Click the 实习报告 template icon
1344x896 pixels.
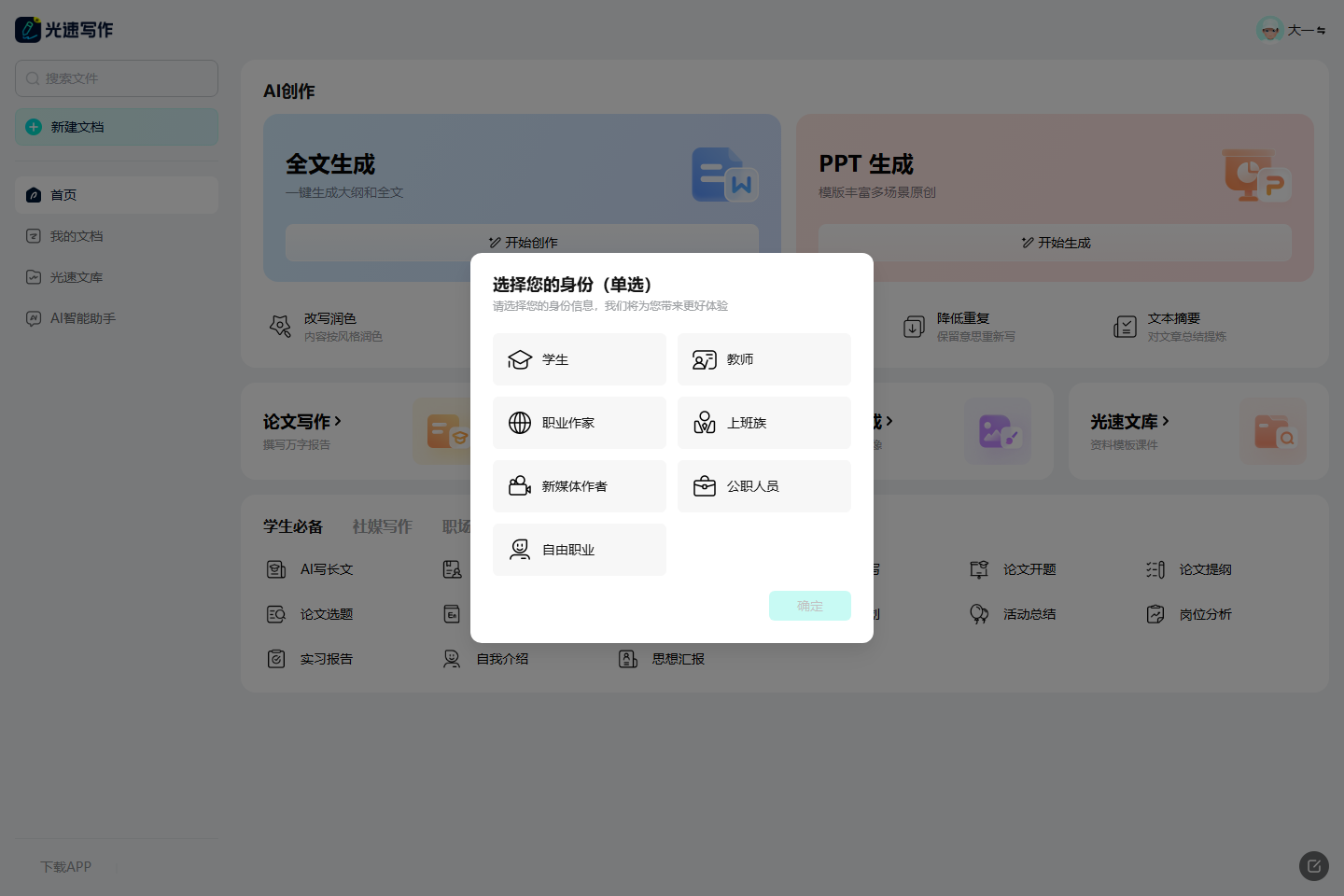point(276,659)
